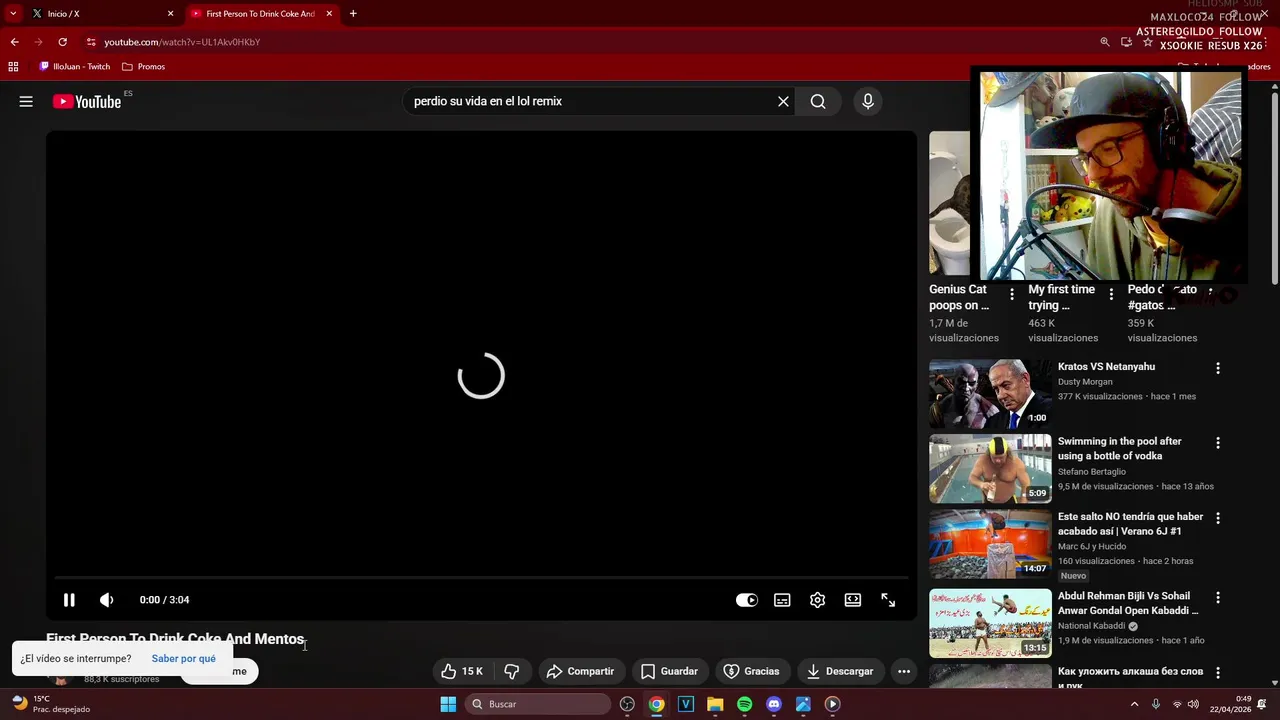Screen dimensions: 1280x720
Task: Open options for My first time trying short
Action: pos(1111,294)
